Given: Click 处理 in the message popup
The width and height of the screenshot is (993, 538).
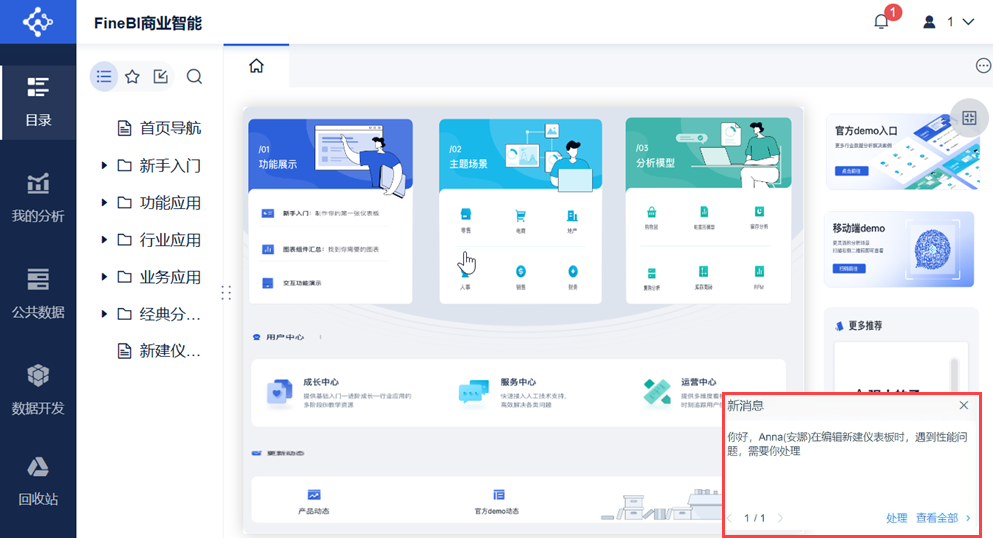Looking at the screenshot, I should pyautogui.click(x=896, y=518).
